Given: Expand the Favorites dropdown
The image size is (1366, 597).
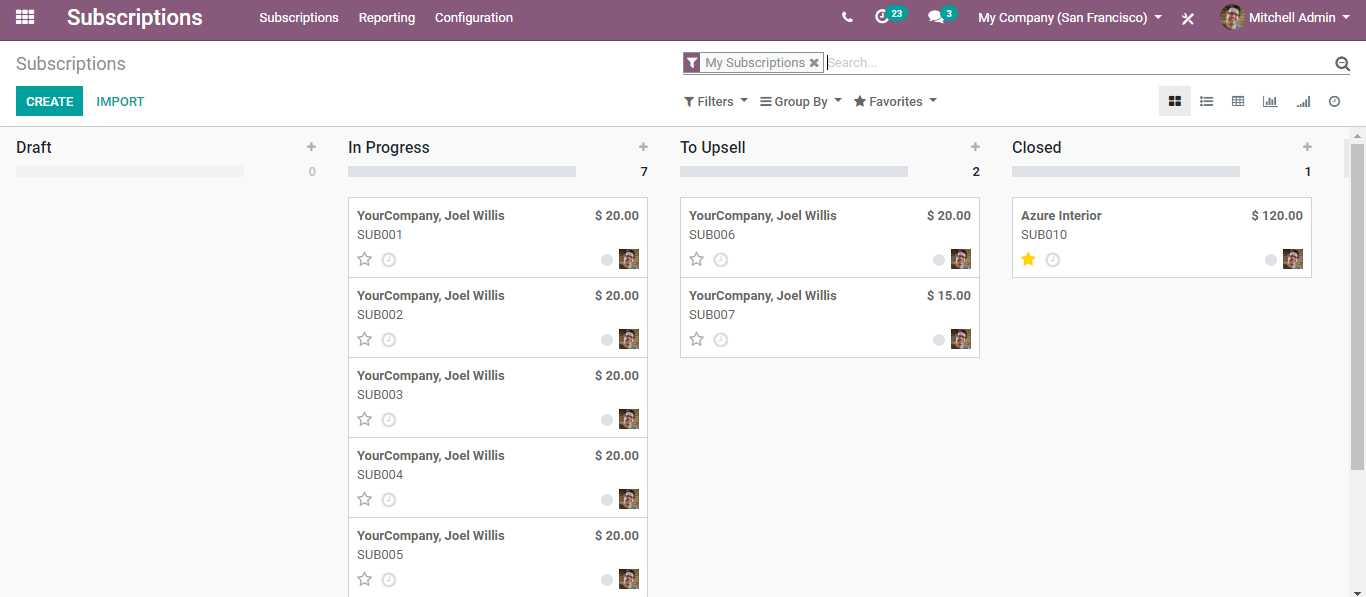Looking at the screenshot, I should point(895,101).
